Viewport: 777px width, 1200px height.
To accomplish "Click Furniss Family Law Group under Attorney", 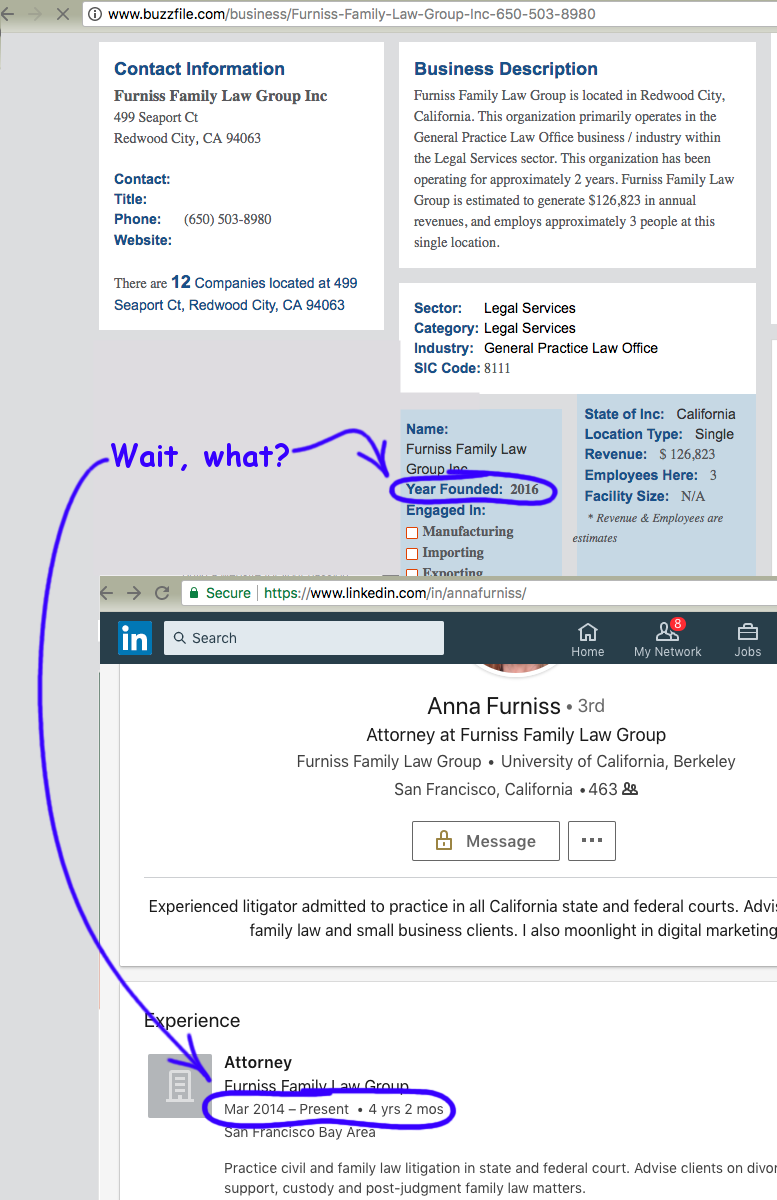I will [316, 1086].
